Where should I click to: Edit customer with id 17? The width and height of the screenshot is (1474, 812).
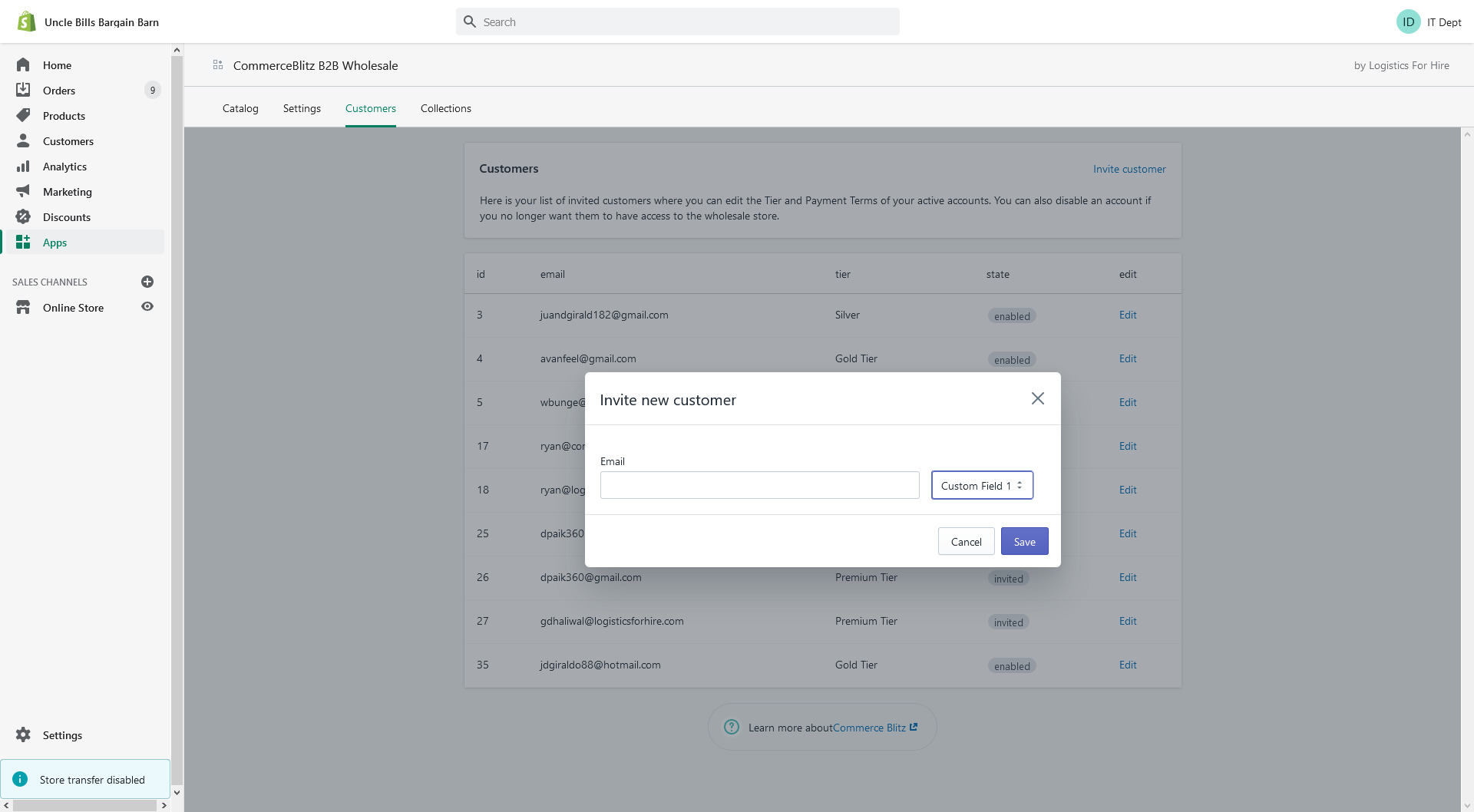click(x=1128, y=446)
